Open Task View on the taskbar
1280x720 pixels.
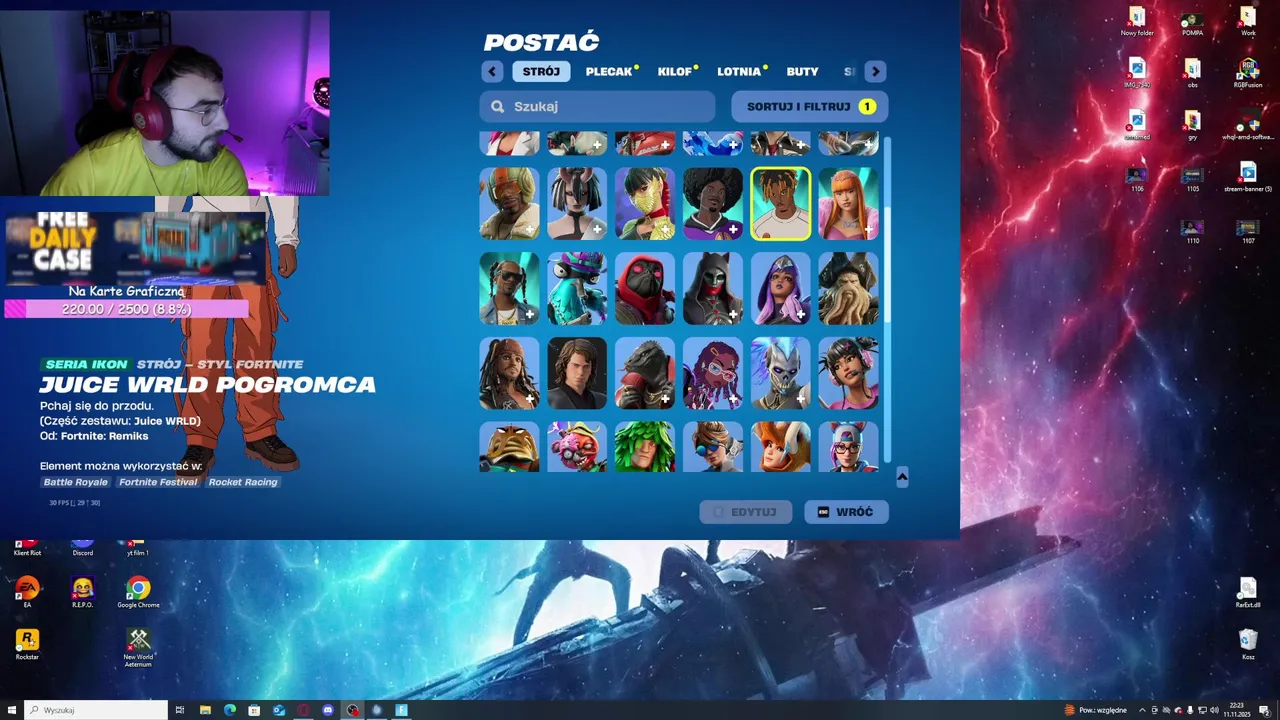[x=180, y=710]
